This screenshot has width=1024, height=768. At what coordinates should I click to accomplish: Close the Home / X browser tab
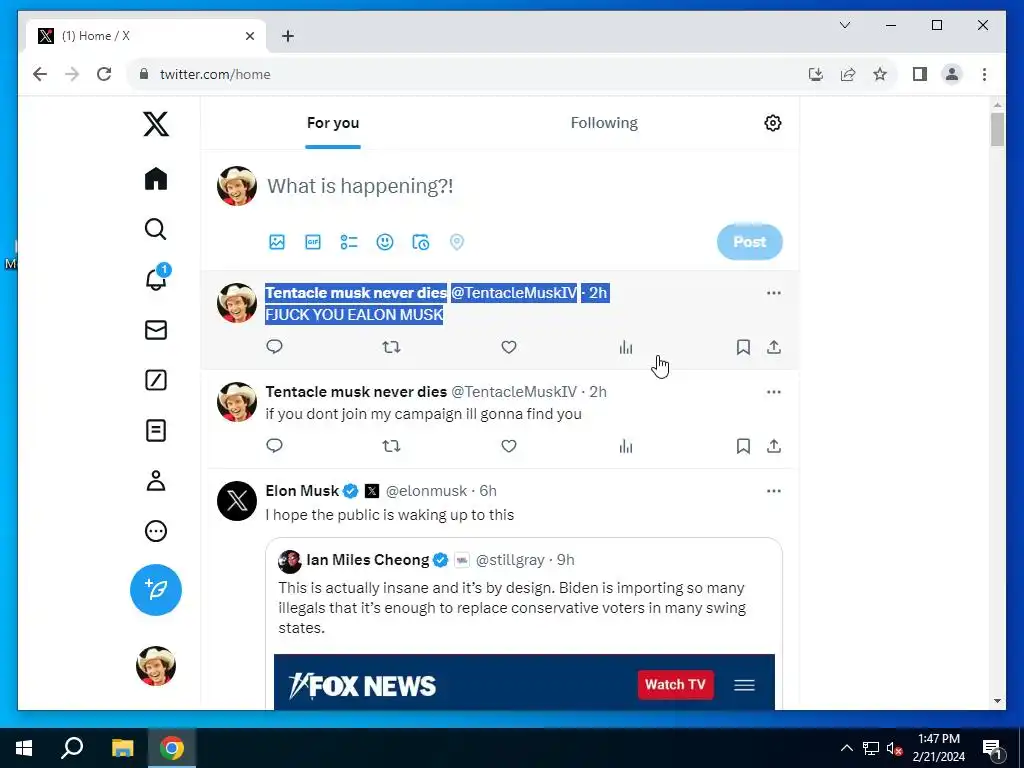tap(249, 36)
